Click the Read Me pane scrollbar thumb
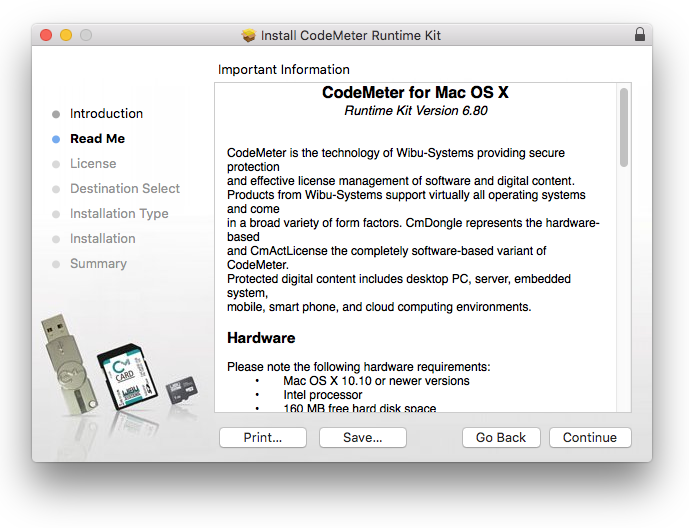 click(624, 127)
